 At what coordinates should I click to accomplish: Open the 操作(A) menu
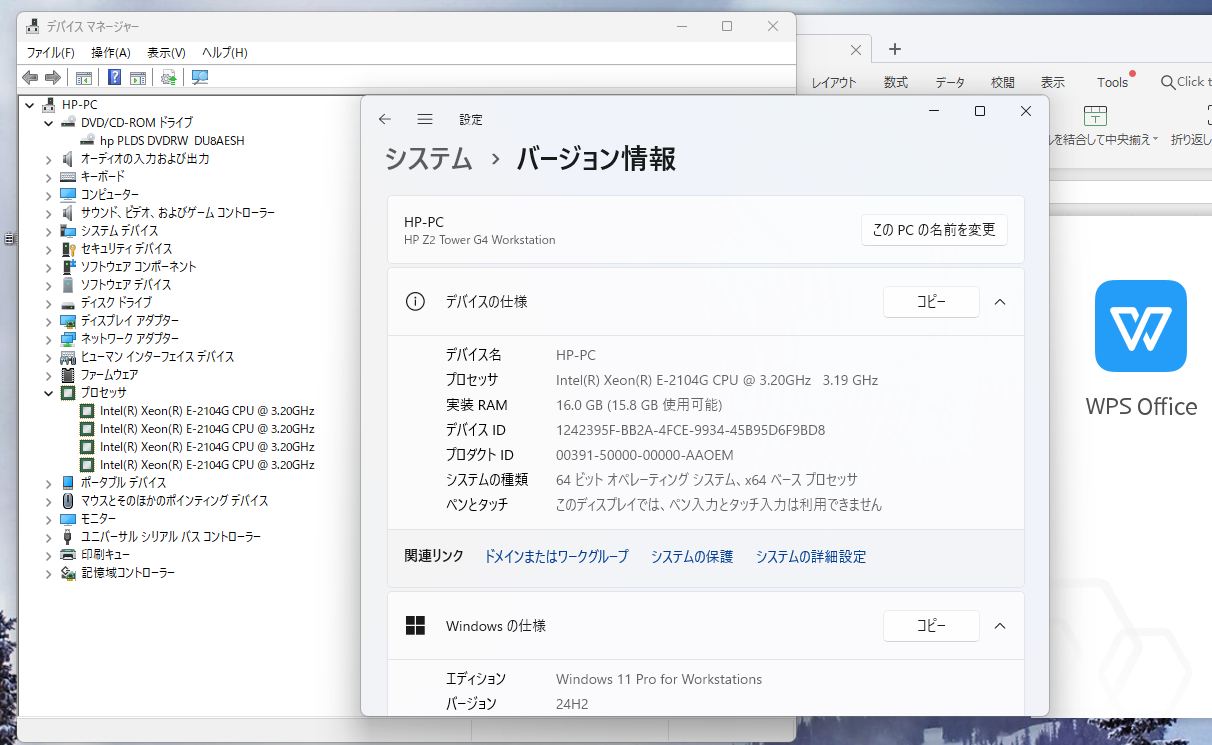110,52
